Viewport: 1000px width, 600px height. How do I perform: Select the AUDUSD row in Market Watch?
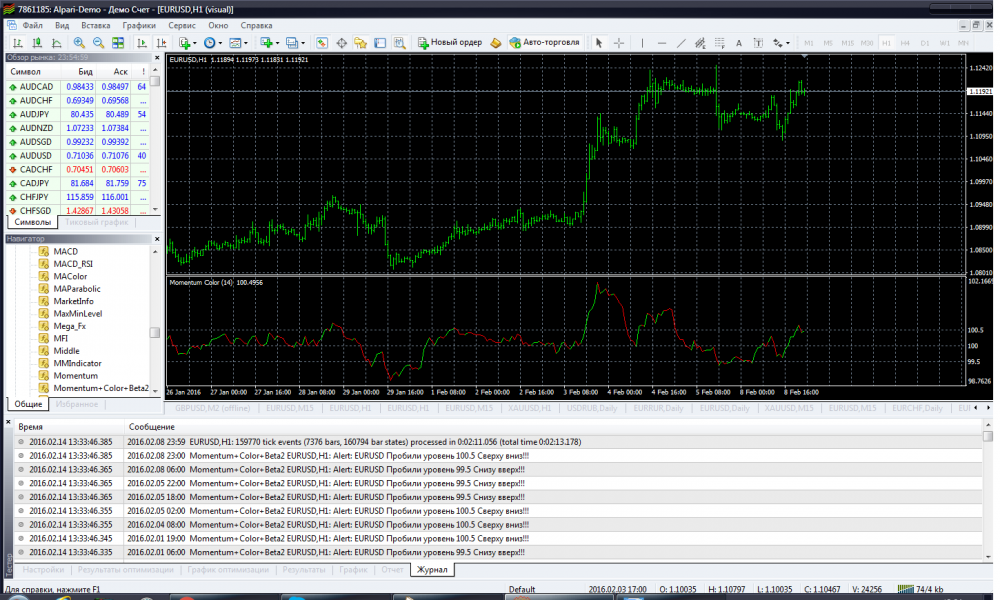pyautogui.click(x=78, y=156)
